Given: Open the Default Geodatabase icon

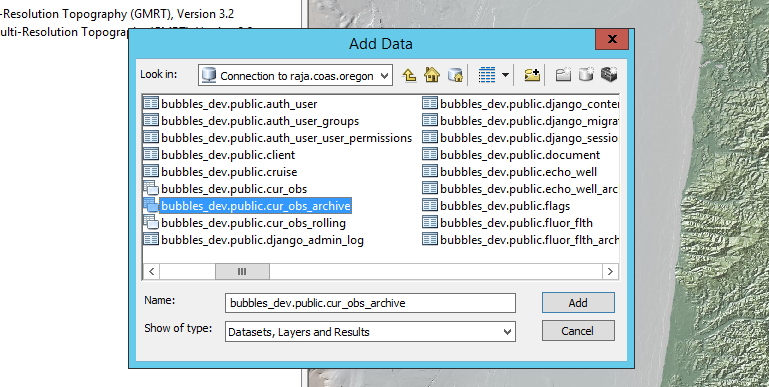Looking at the screenshot, I should coord(455,75).
